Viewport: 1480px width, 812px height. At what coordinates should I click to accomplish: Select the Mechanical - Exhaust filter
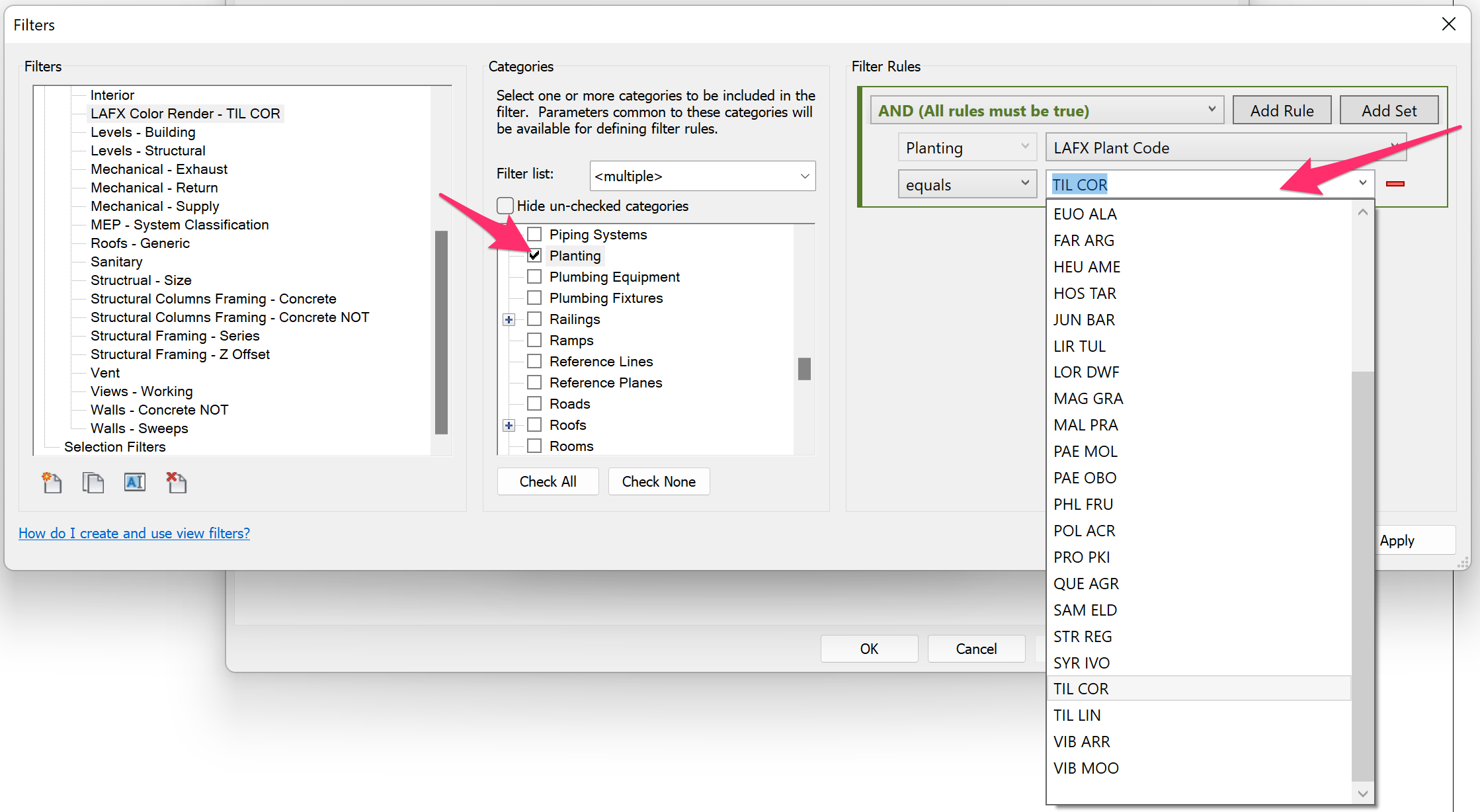[159, 169]
